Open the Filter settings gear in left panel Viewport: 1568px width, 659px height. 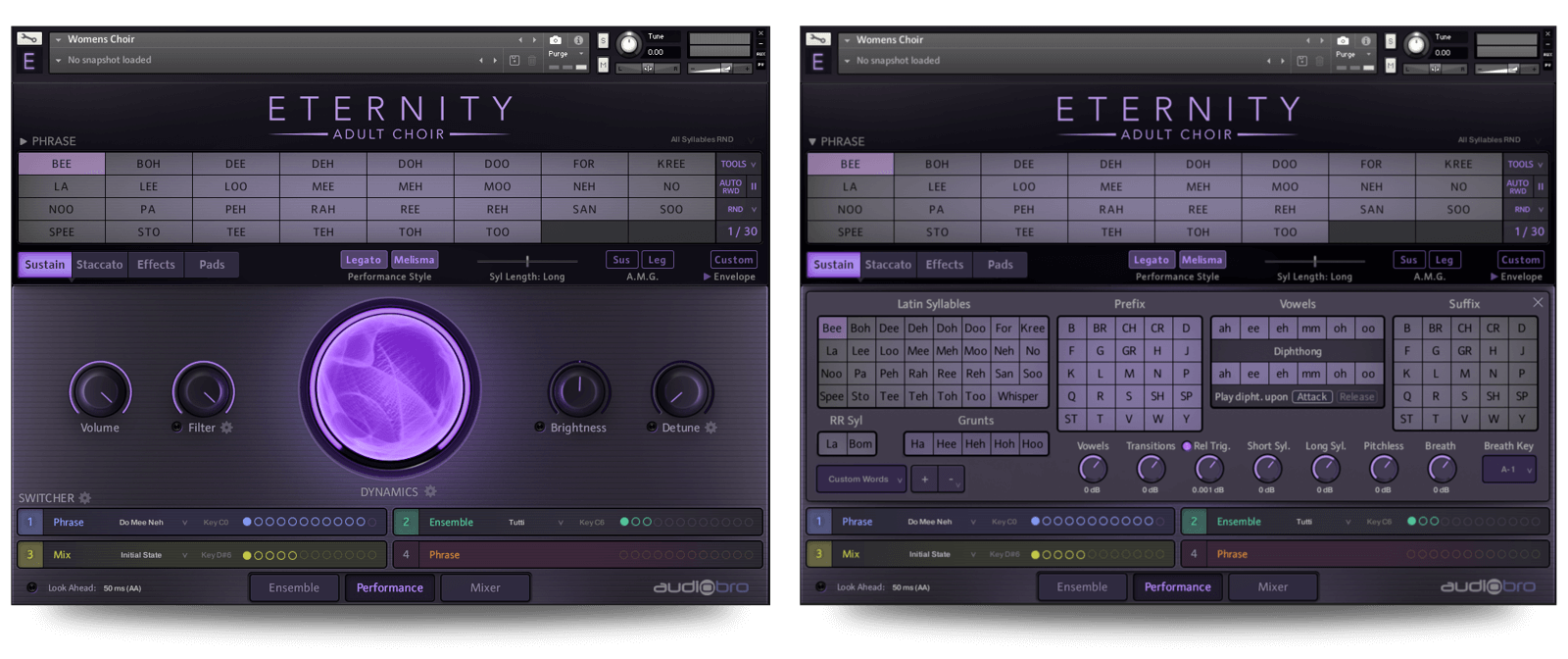point(227,428)
